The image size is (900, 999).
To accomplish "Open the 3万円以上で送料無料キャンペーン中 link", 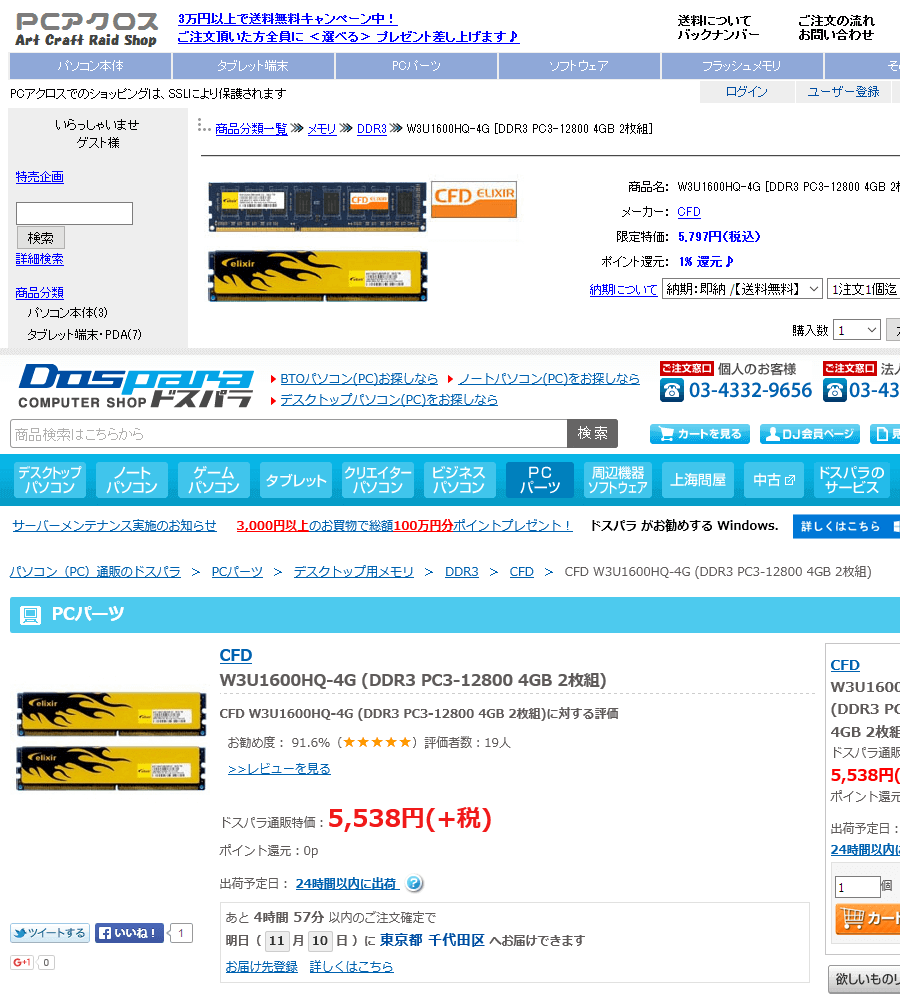I will (287, 19).
